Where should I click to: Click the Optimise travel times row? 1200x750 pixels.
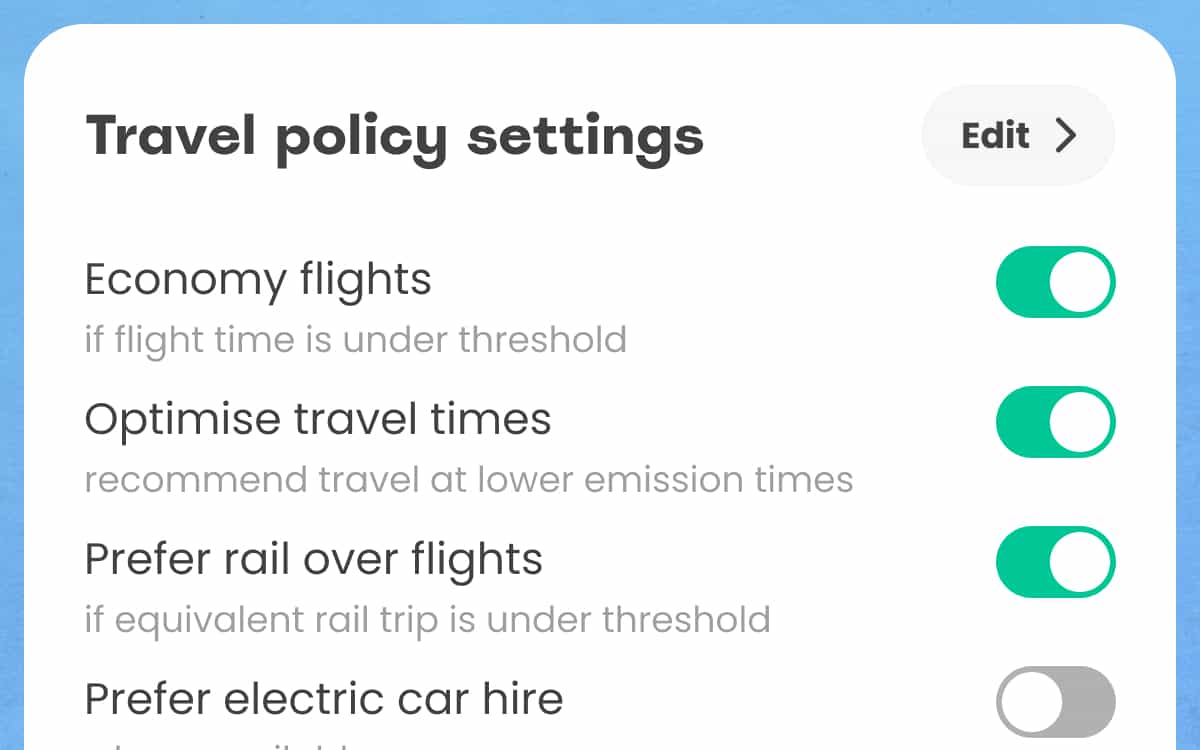(x=318, y=420)
